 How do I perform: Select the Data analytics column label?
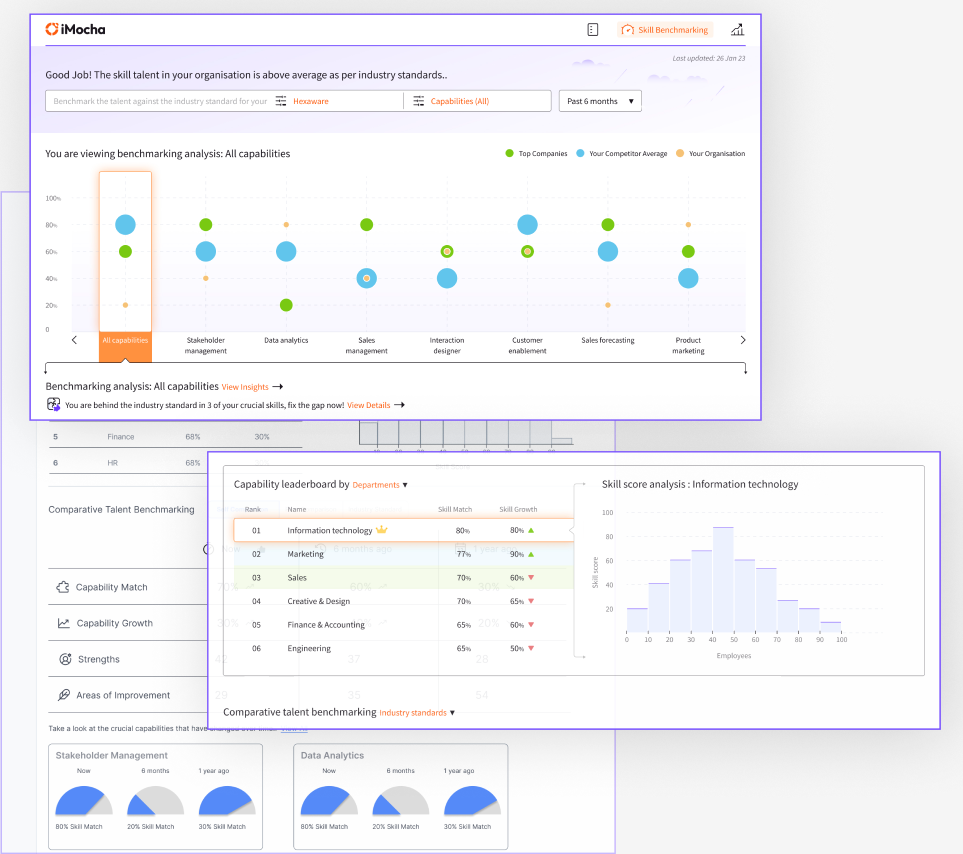click(x=286, y=340)
